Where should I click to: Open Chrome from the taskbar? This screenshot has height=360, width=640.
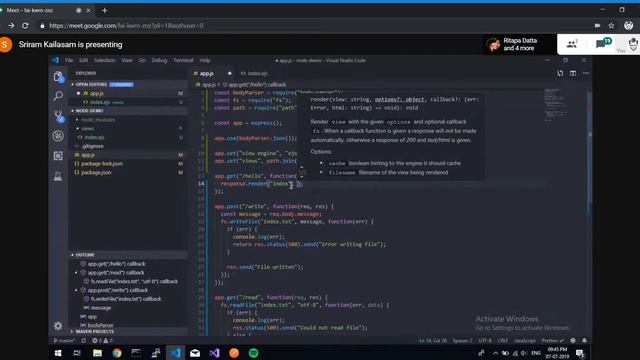[x=117, y=353]
